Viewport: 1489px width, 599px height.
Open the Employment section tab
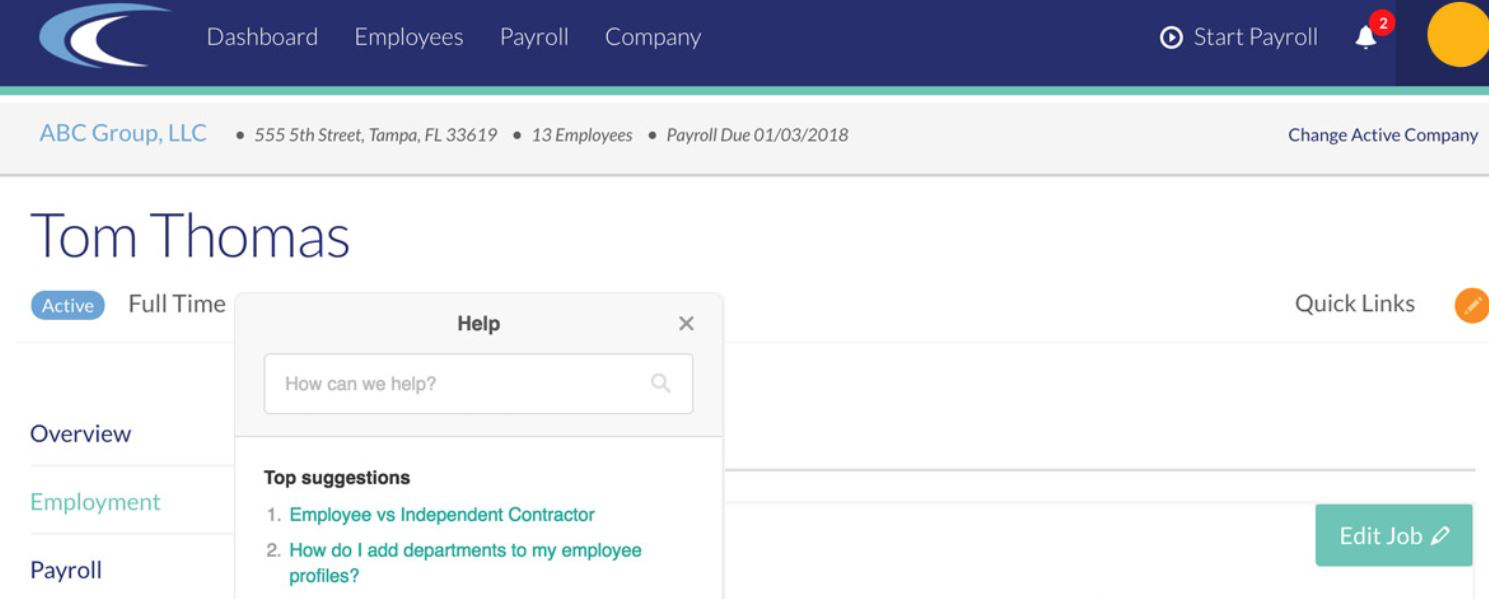coord(95,503)
